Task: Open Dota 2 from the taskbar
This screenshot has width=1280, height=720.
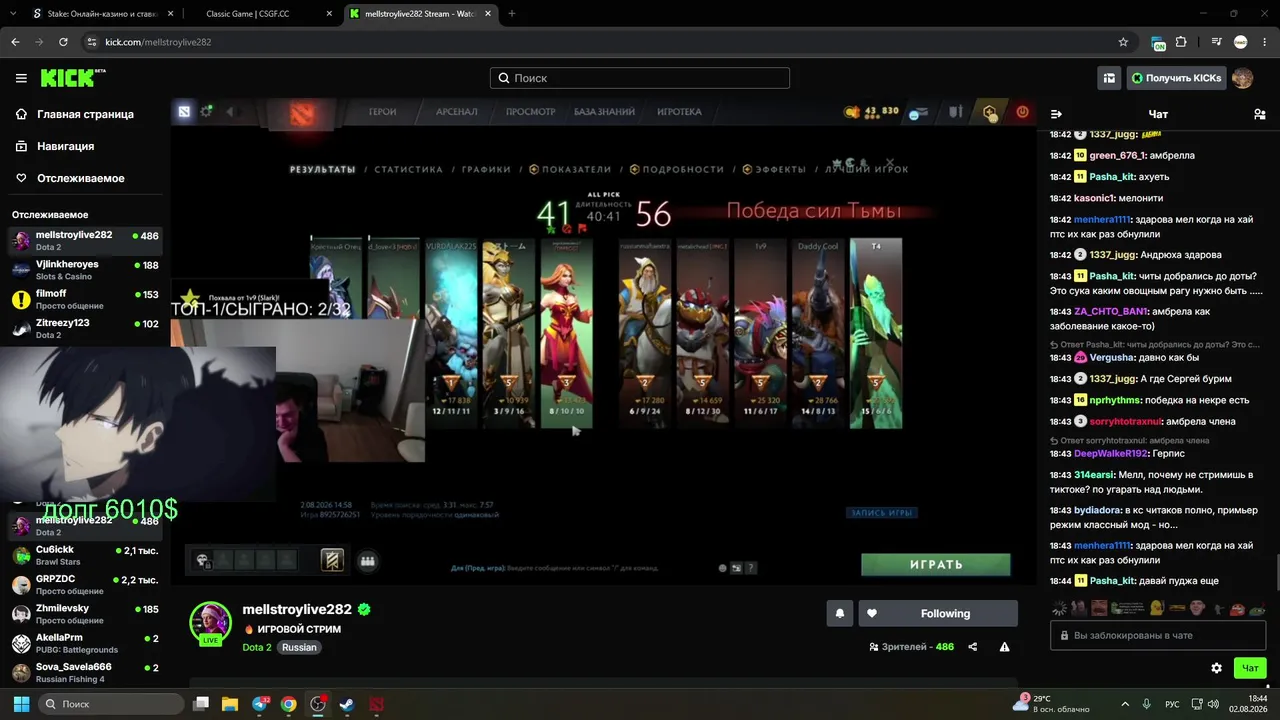Action: (x=376, y=704)
